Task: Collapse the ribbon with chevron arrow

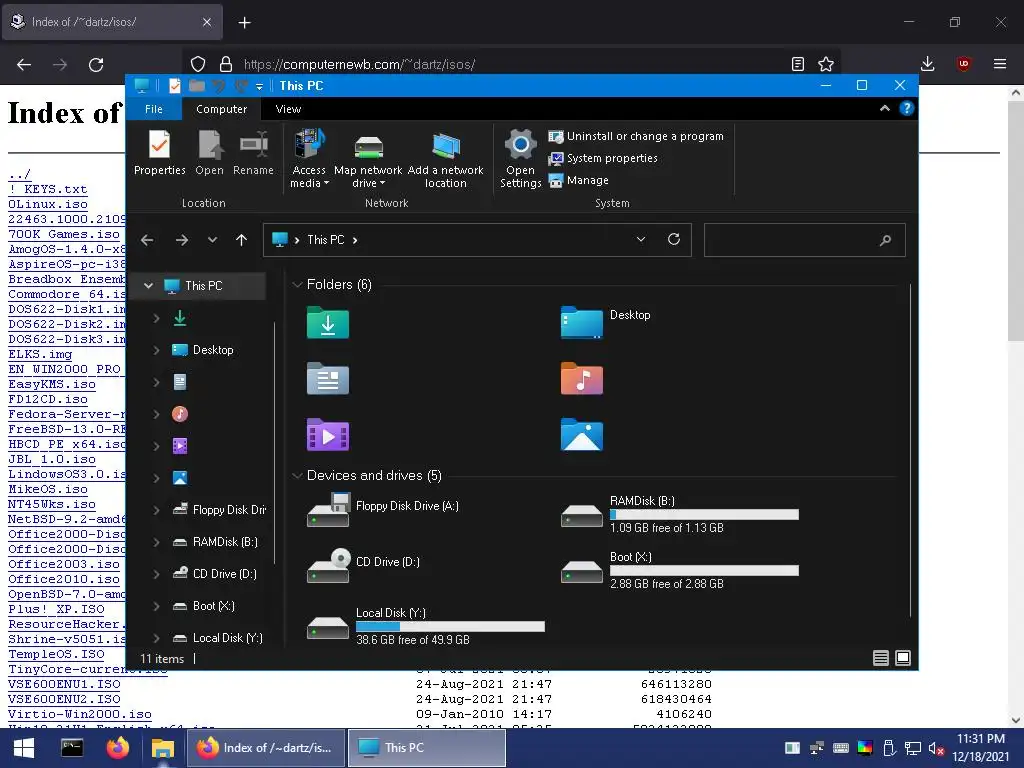Action: (x=884, y=108)
